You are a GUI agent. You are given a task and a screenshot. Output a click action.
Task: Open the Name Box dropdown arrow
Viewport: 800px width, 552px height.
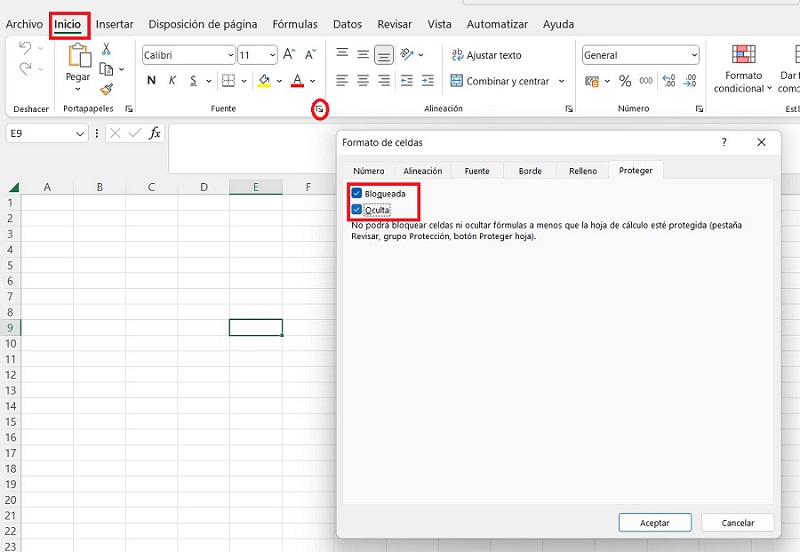click(80, 134)
